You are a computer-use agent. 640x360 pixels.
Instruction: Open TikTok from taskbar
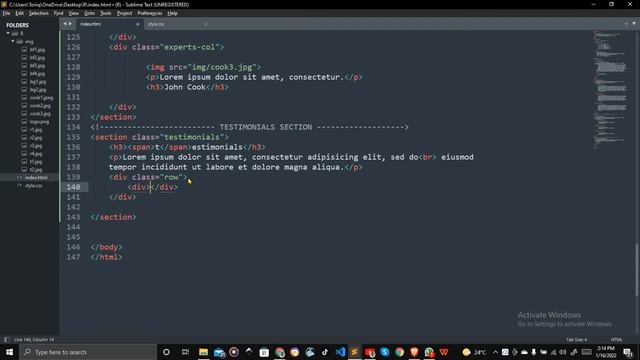(x=325, y=352)
